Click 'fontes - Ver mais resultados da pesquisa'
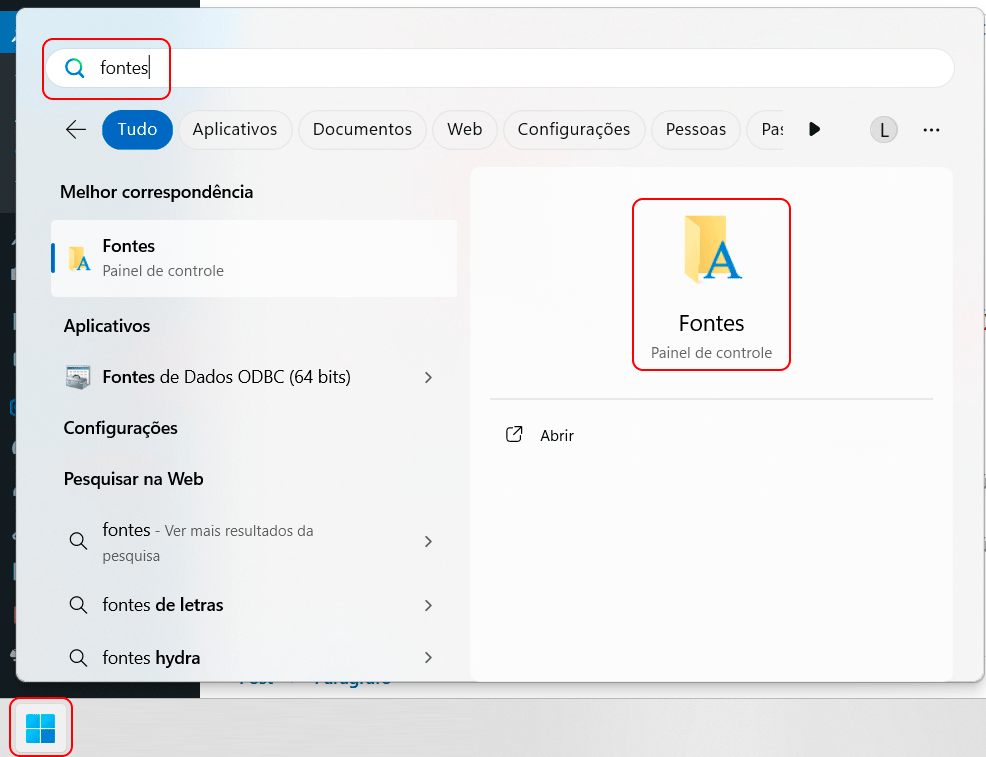986x757 pixels. point(230,542)
